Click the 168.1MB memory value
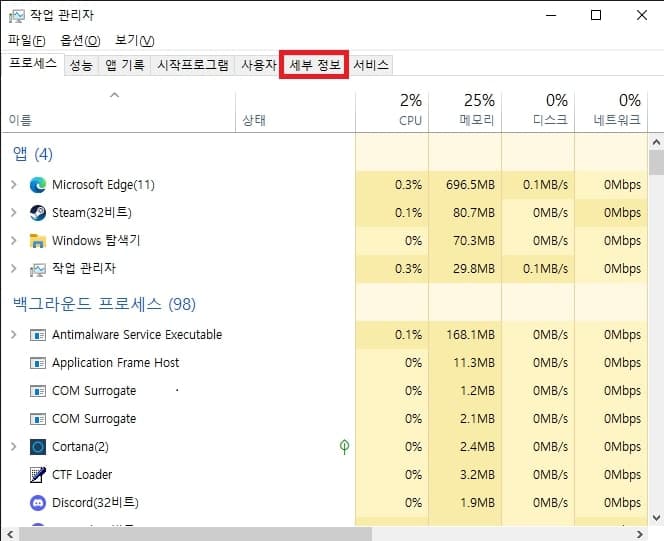The height and width of the screenshot is (541, 664). (x=470, y=335)
